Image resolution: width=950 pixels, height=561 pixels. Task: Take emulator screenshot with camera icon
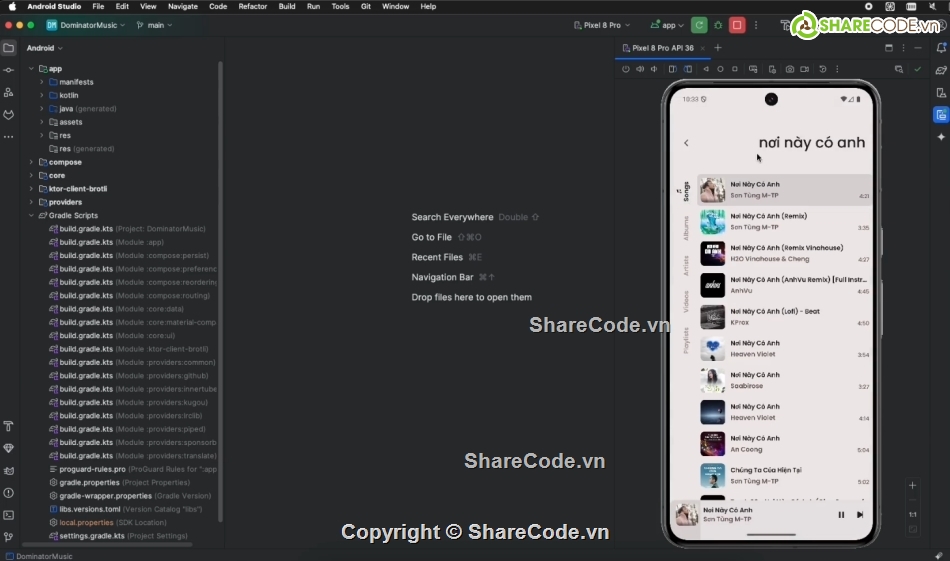coord(789,69)
